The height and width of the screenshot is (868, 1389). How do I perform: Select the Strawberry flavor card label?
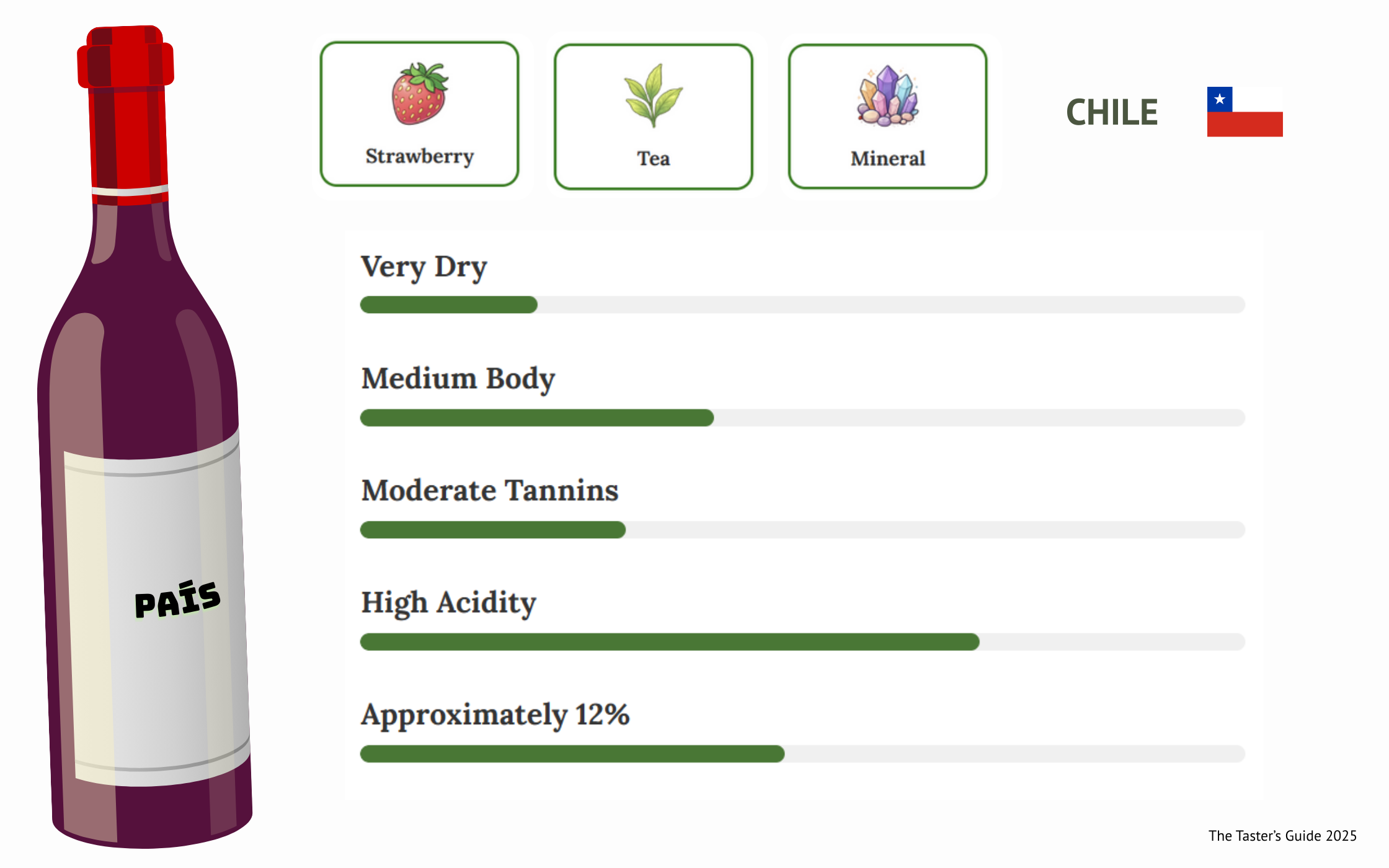(419, 156)
